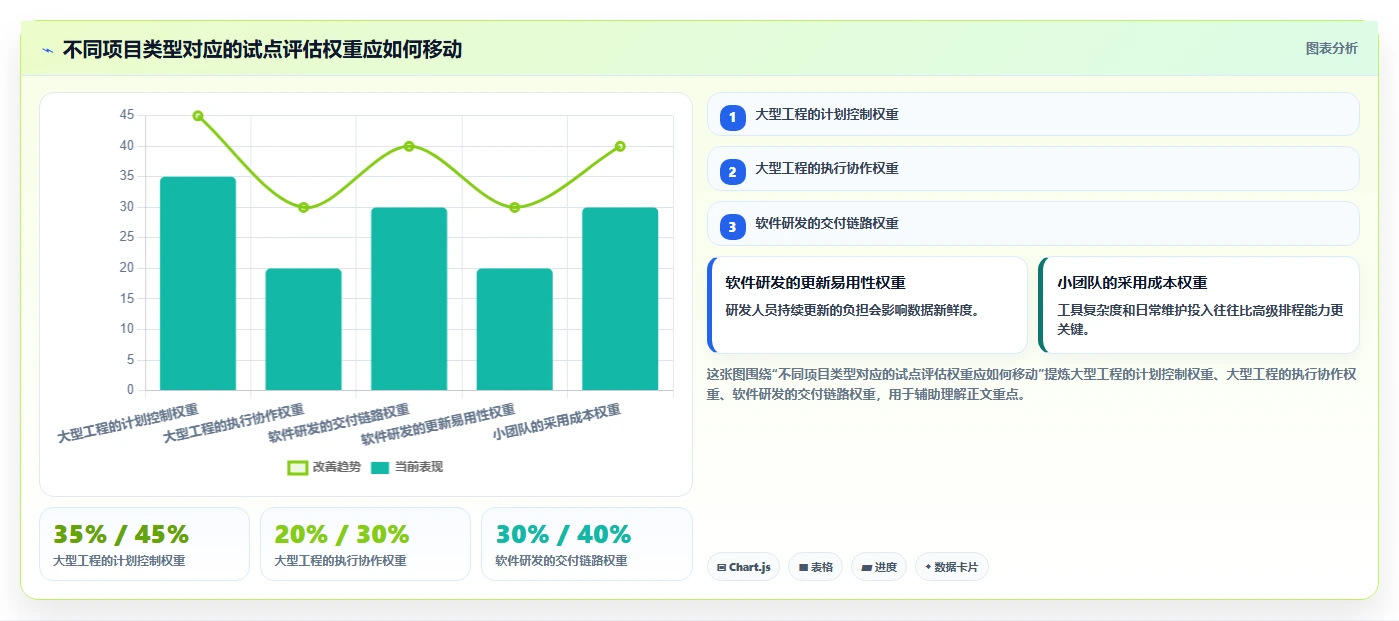Image resolution: width=1399 pixels, height=621 pixels.
Task: Click the 35% / 45% stat card
Action: pyautogui.click(x=144, y=544)
